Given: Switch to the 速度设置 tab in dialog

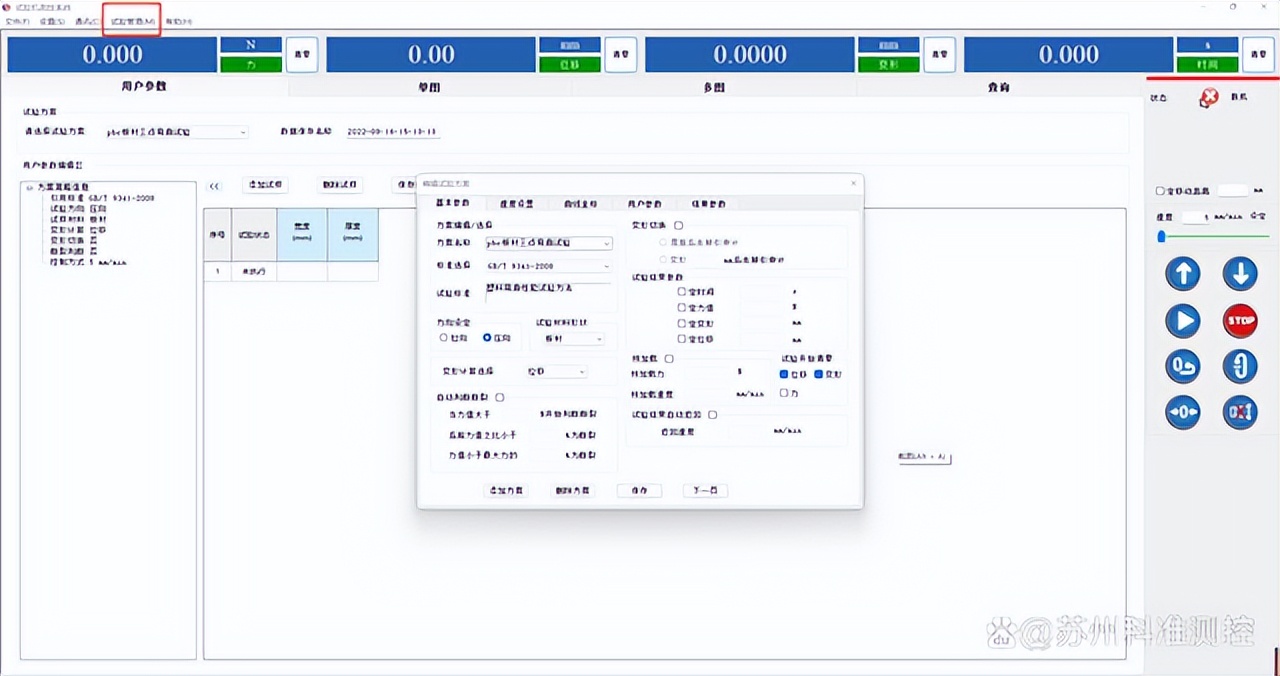Looking at the screenshot, I should 516,203.
